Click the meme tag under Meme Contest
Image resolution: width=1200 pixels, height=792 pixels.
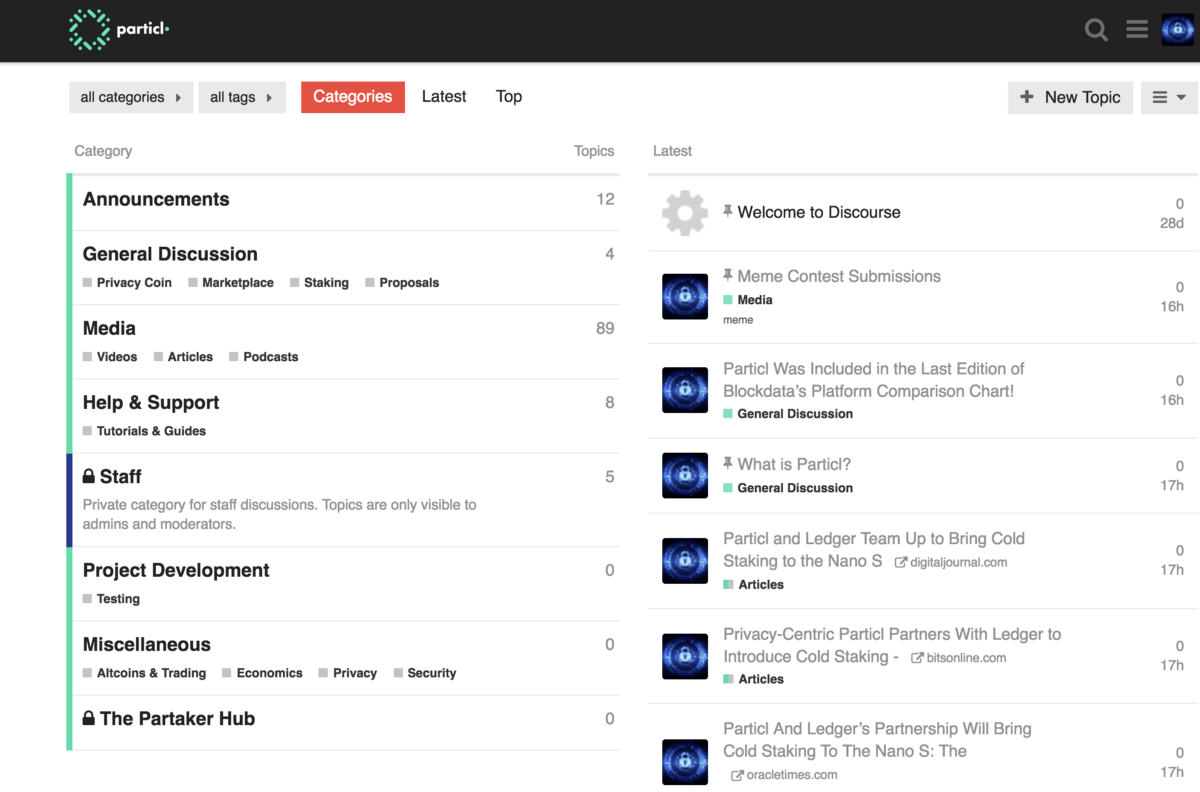[738, 320]
